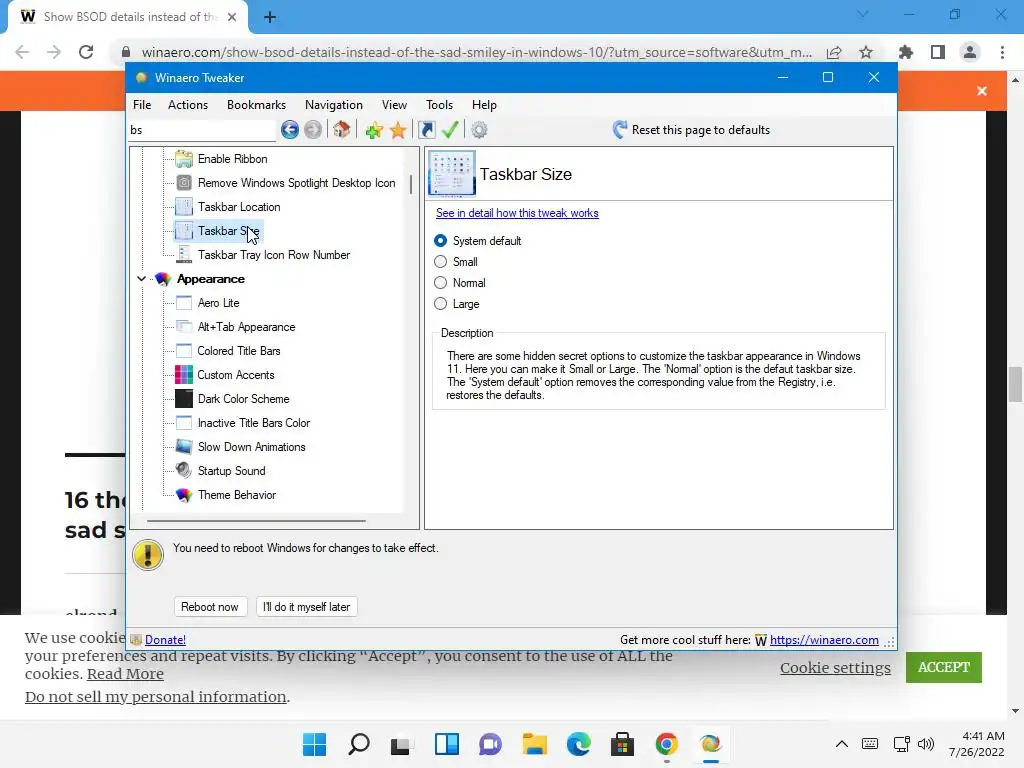
Task: Click I'll do it myself later button
Action: point(306,607)
